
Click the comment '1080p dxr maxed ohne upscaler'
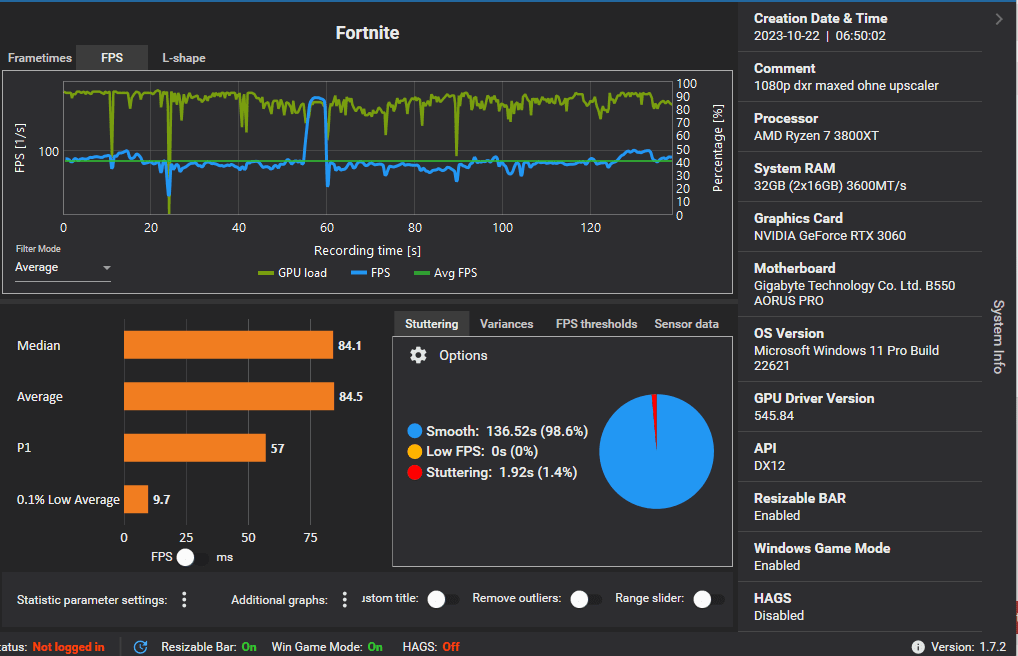pos(846,86)
